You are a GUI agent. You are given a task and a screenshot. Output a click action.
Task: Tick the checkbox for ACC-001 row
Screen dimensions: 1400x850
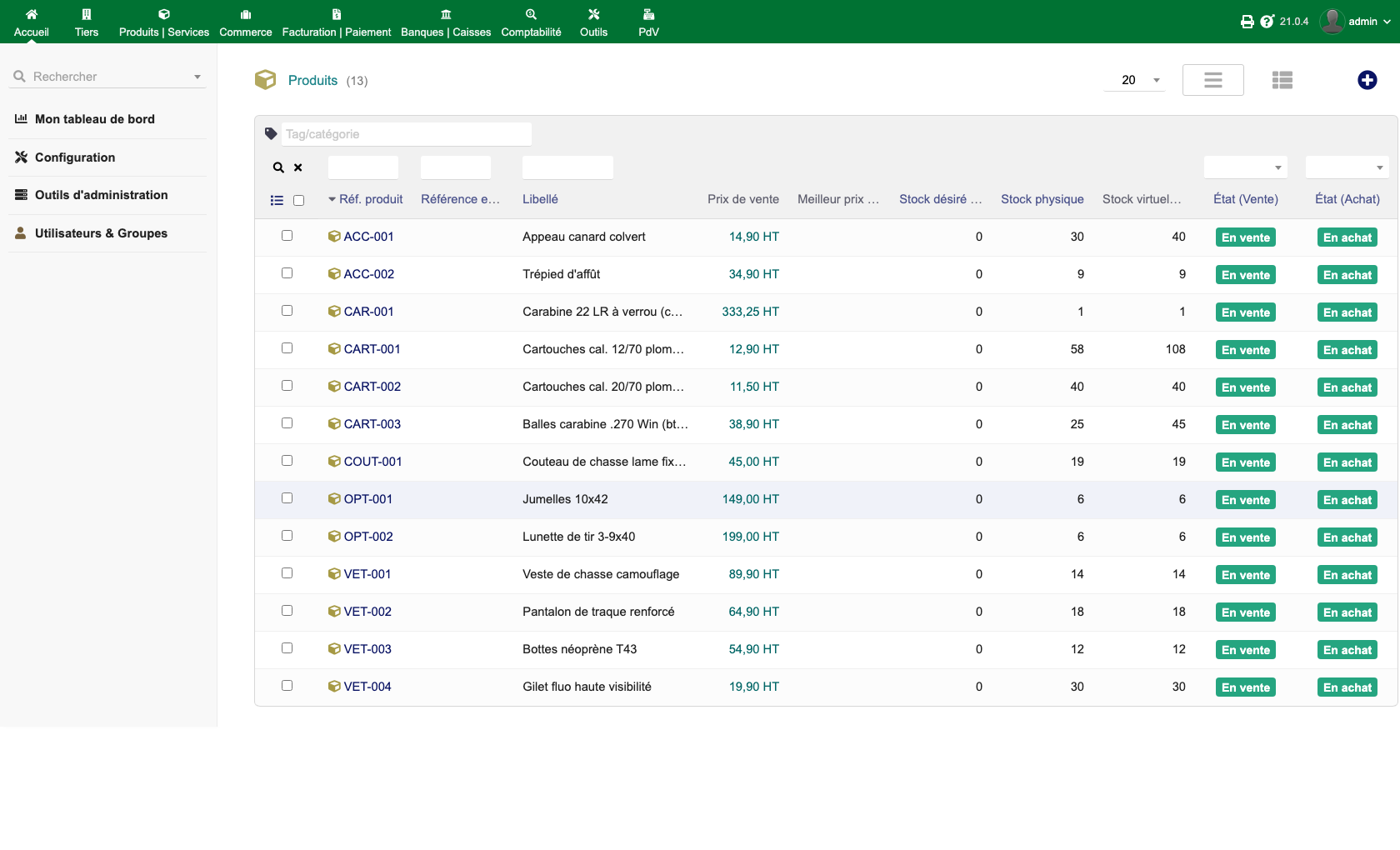[x=287, y=236]
